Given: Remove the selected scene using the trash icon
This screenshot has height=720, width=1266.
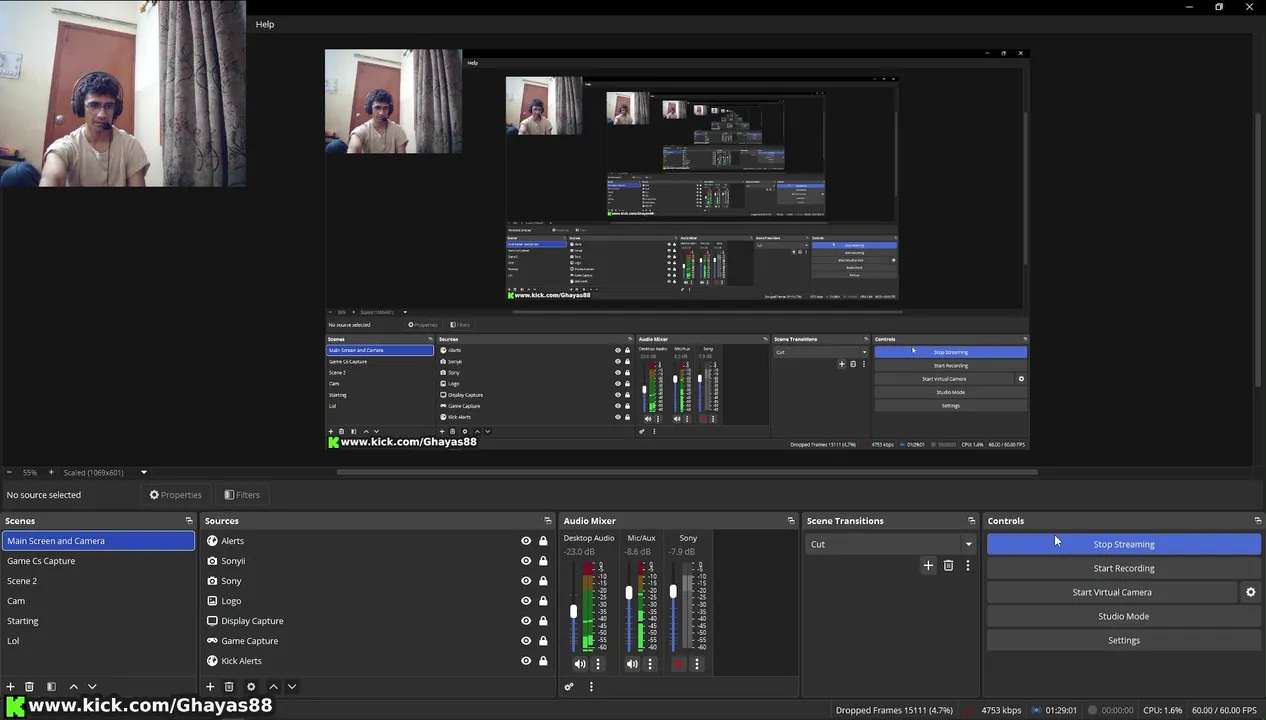Looking at the screenshot, I should point(29,687).
